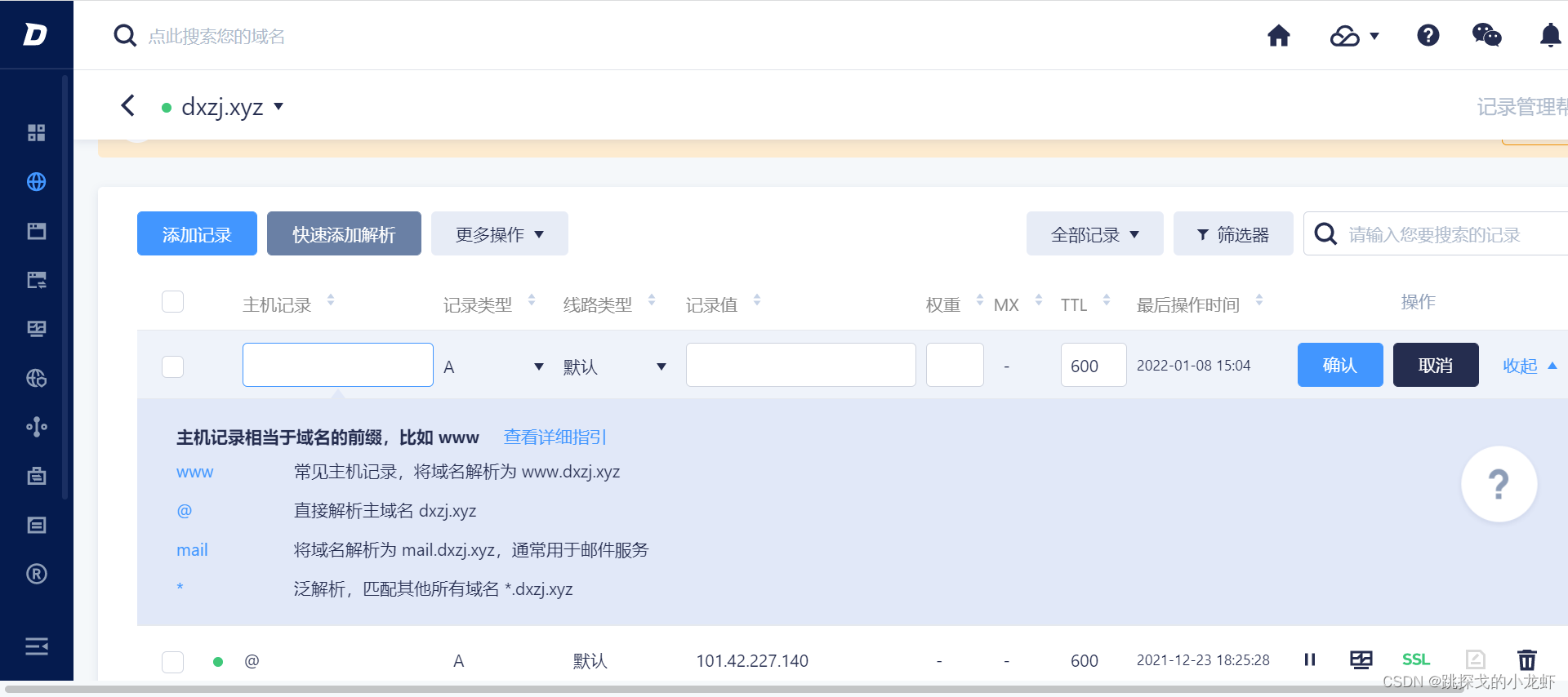Click the WeChat icon in top bar
1568x697 pixels.
[x=1487, y=35]
